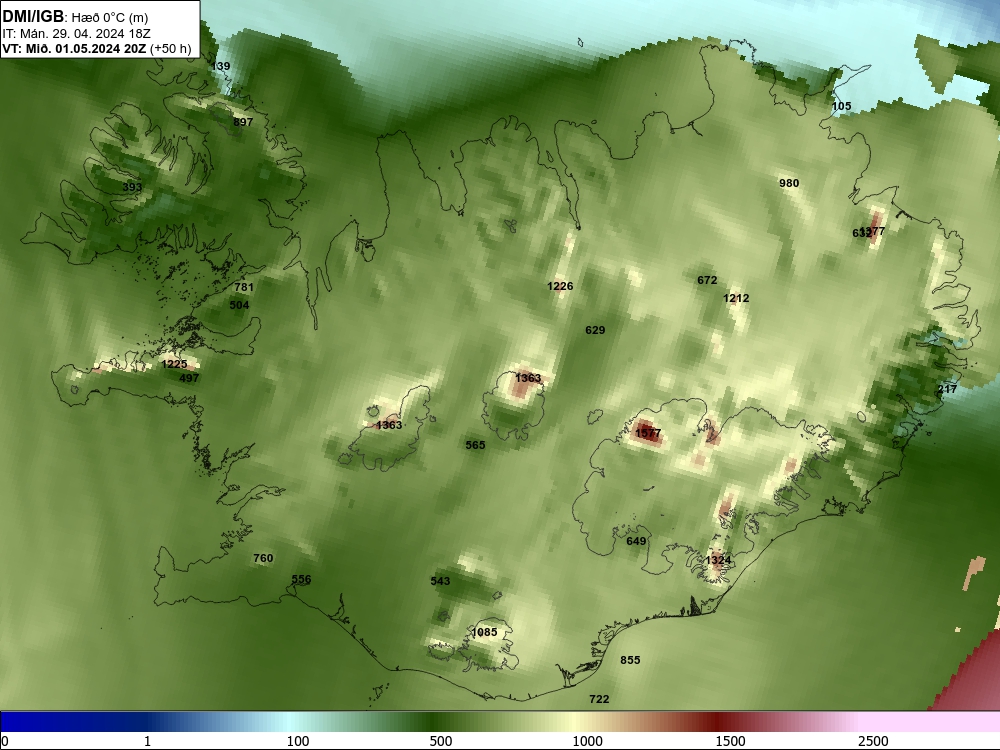Image resolution: width=1000 pixels, height=750 pixels.
Task: Click the 'DMI/IGB' title text
Action: (33, 17)
